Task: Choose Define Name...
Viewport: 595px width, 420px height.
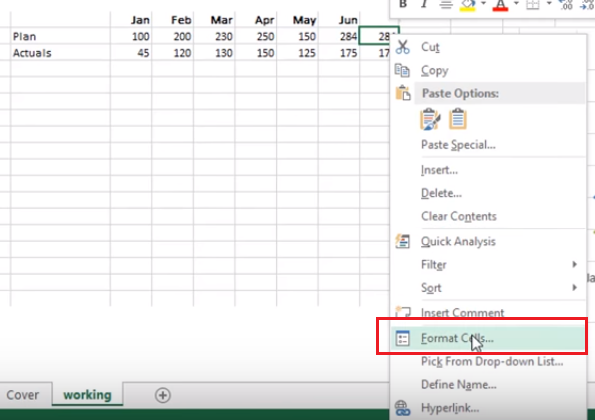Action: 488,385
